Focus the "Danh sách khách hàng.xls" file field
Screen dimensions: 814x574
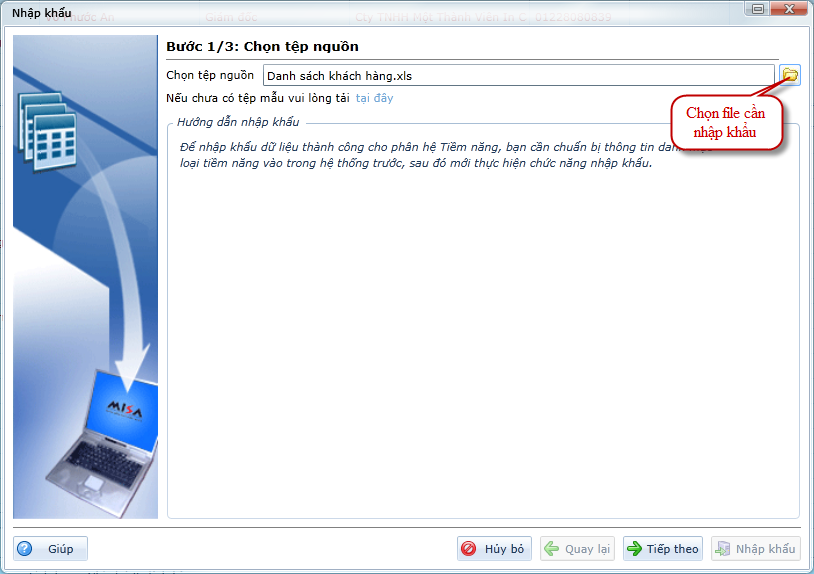click(x=518, y=75)
